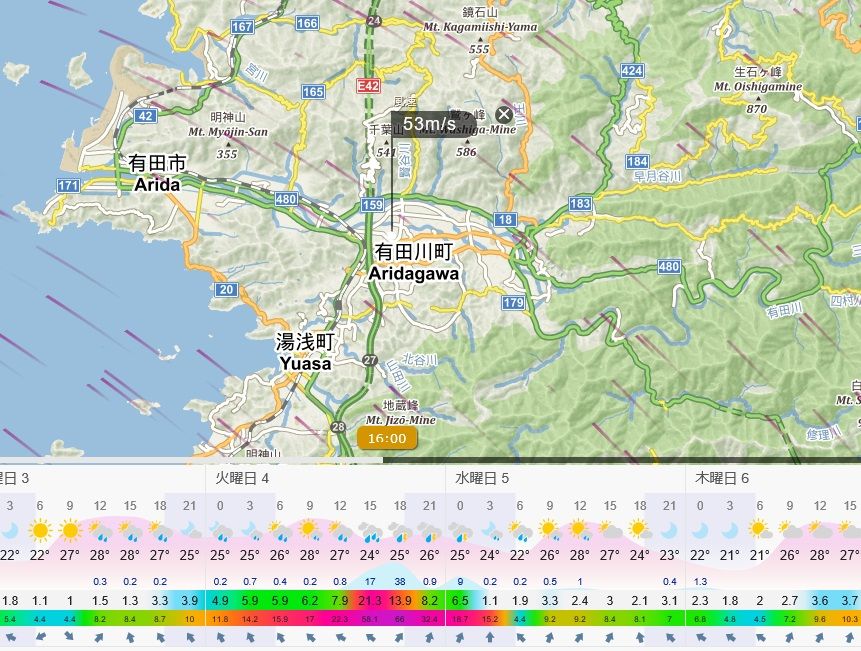Click the wind direction arrow under gust 66
This screenshot has width=861, height=651.
pyautogui.click(x=400, y=638)
